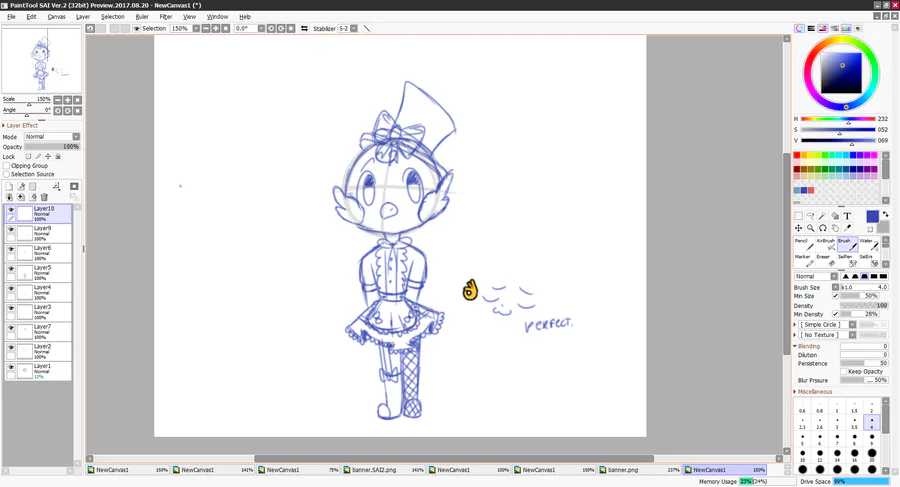Viewport: 900px width, 487px height.
Task: Toggle the color wheel panel icon
Action: coord(800,28)
